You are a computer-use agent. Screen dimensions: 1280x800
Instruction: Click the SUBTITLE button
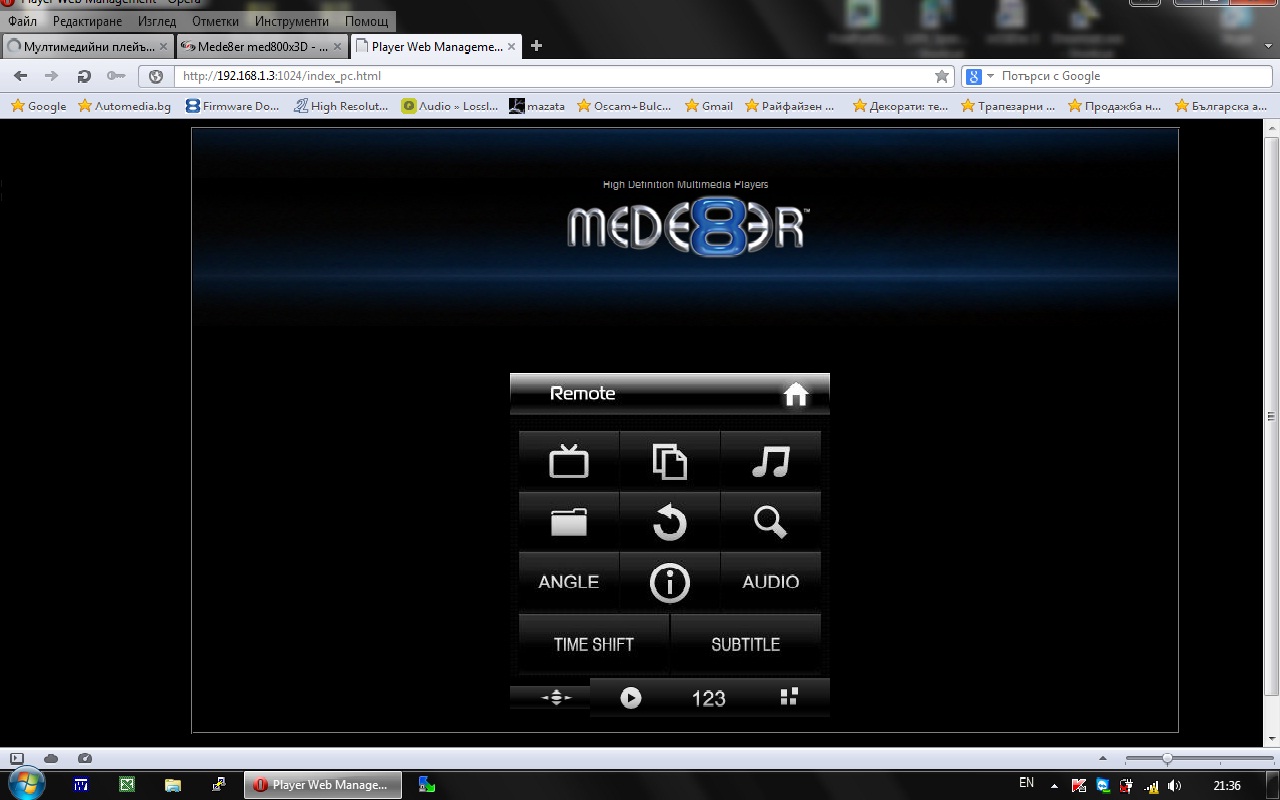click(x=746, y=644)
